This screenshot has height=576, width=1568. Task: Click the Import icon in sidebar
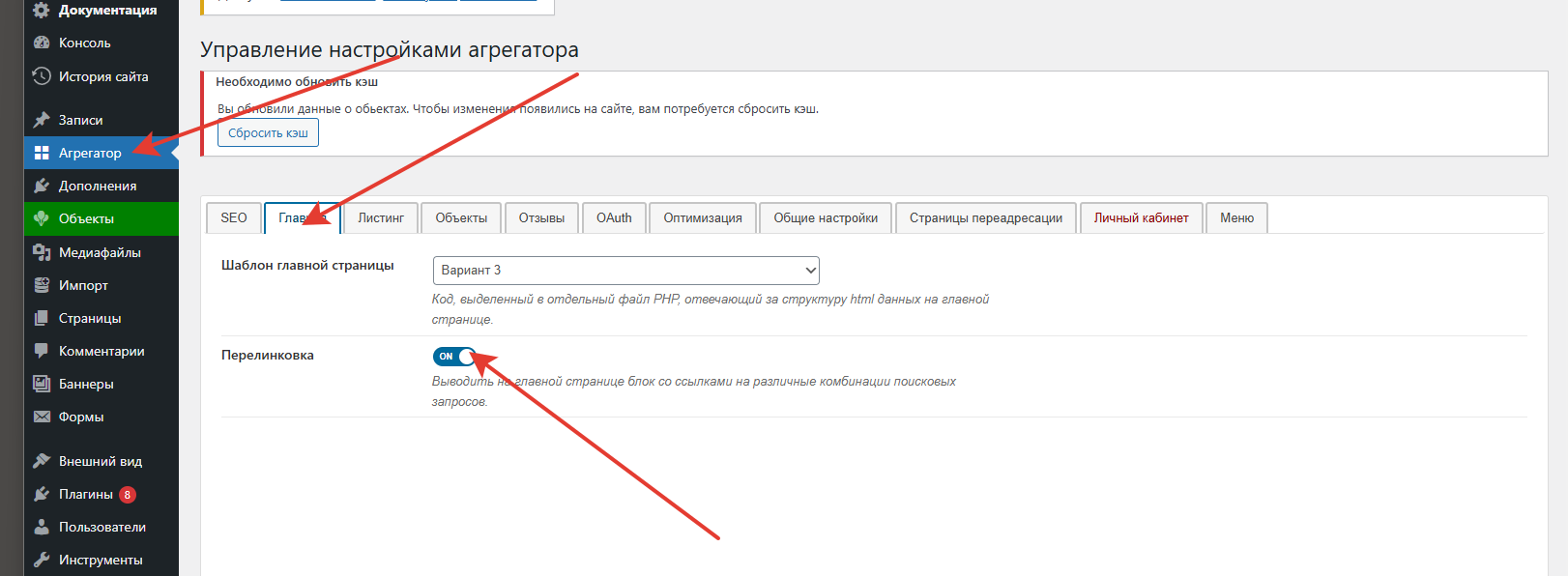[x=42, y=285]
